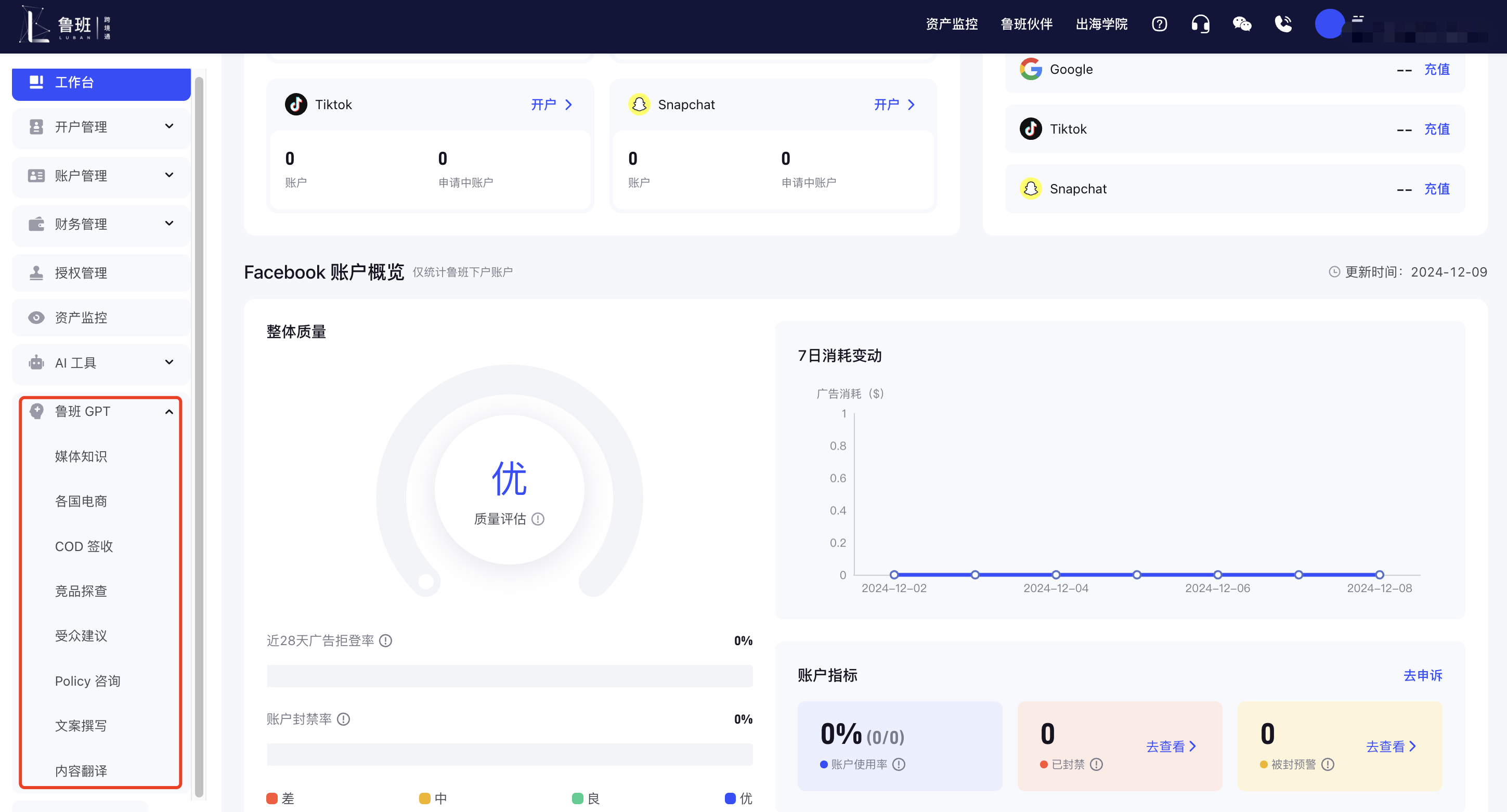The height and width of the screenshot is (812, 1507).
Task: Select 竞品探查 under 鲁班 GPT
Action: [81, 592]
